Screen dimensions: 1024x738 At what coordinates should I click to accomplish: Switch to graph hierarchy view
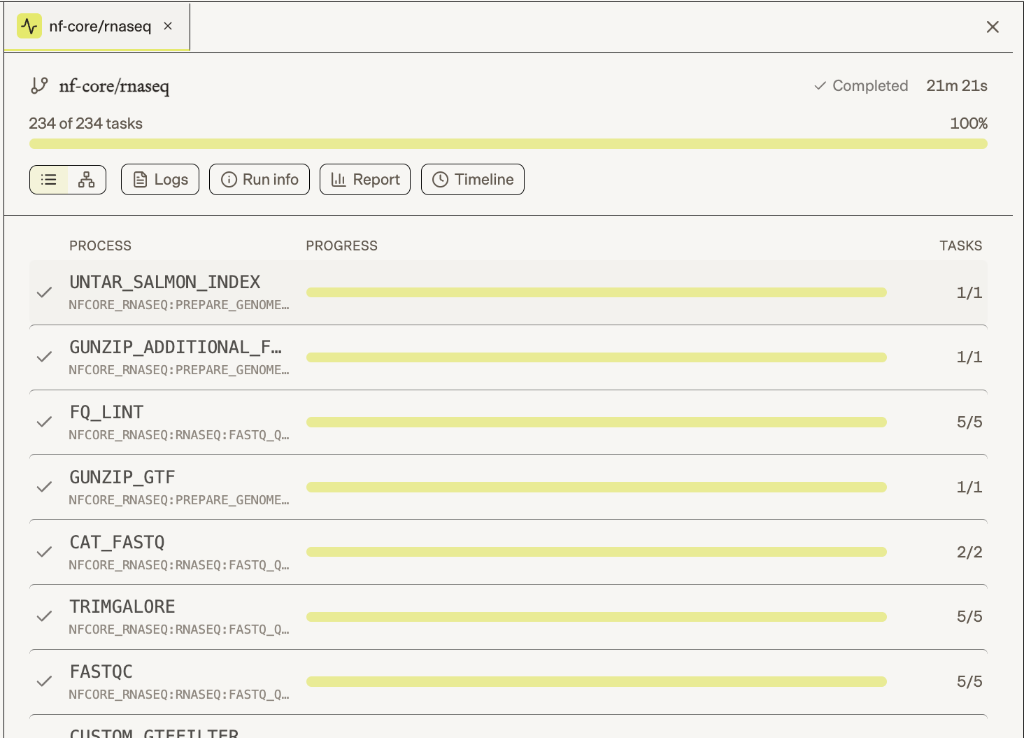click(86, 180)
